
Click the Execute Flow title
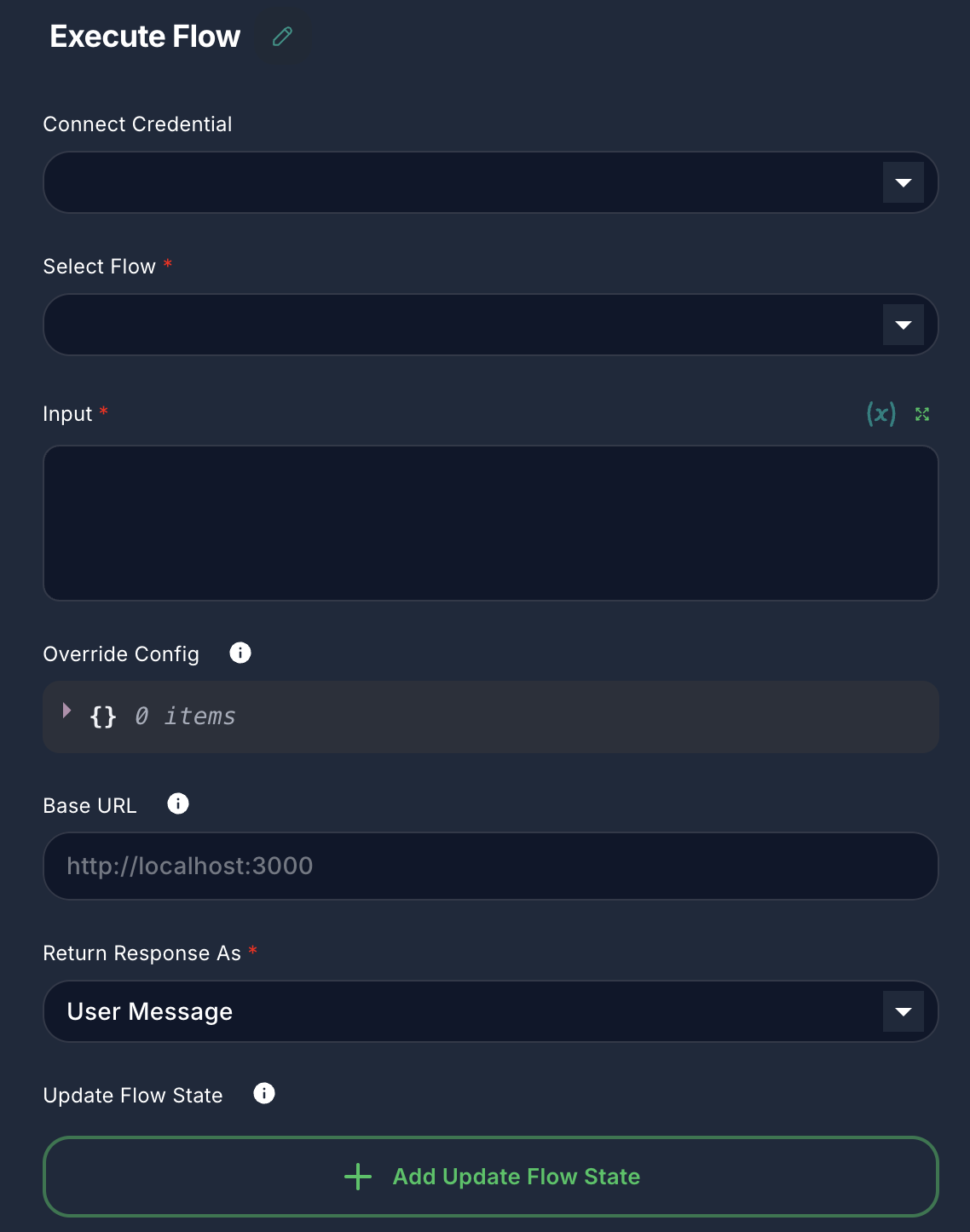pos(145,36)
